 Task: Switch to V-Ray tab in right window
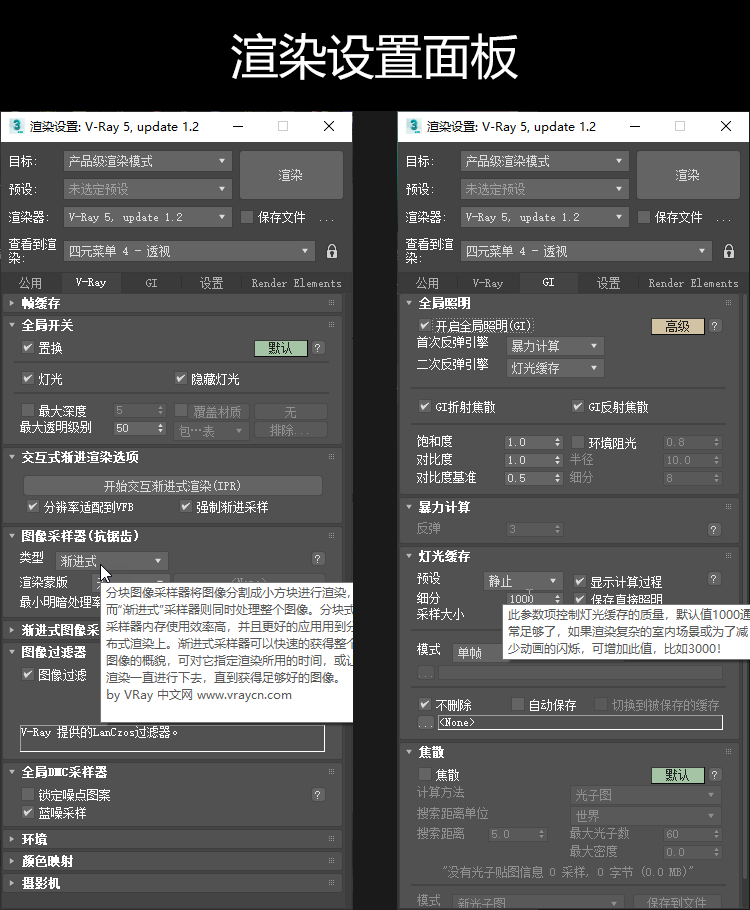(x=488, y=283)
